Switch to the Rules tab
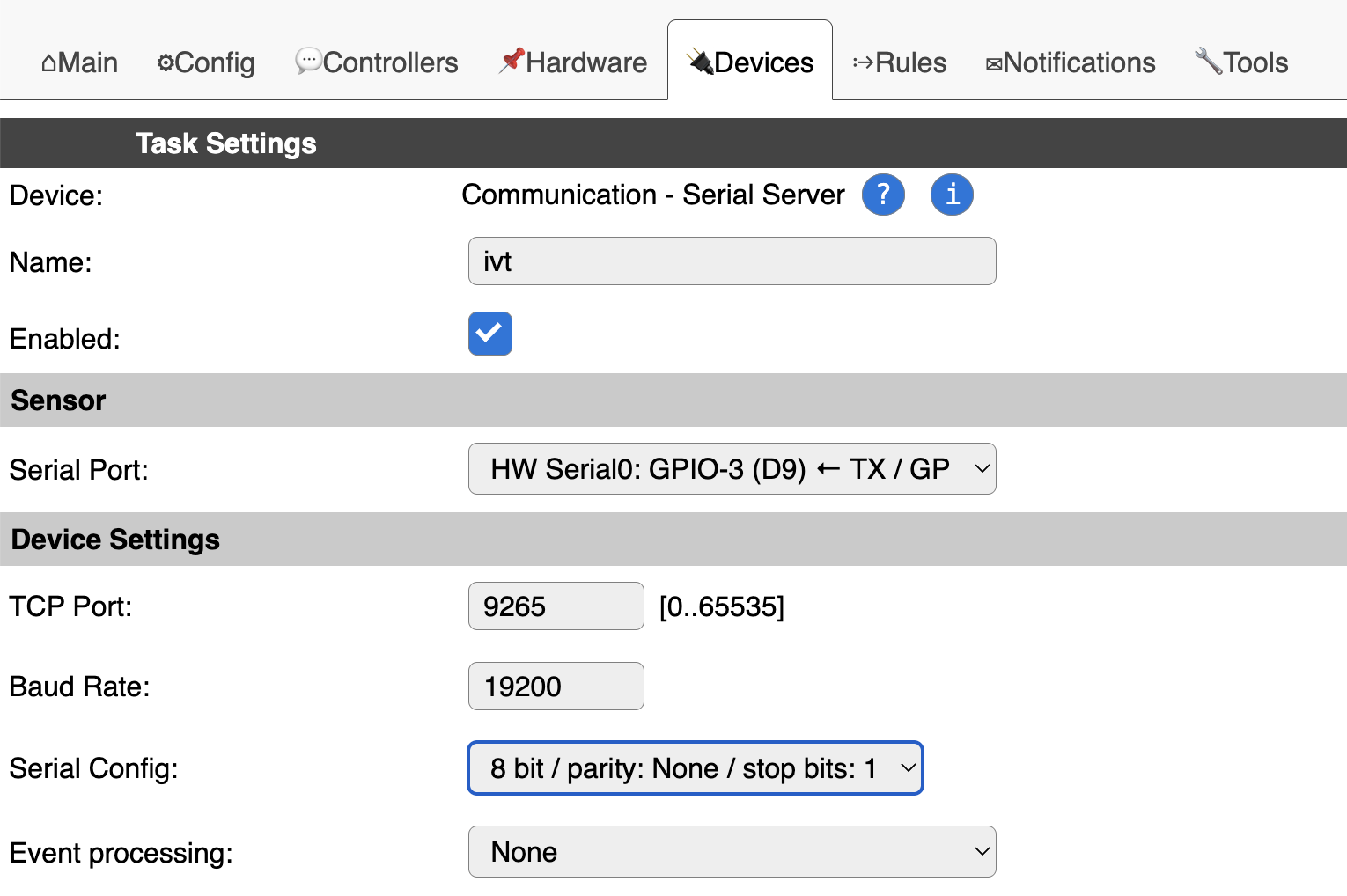 click(x=900, y=62)
